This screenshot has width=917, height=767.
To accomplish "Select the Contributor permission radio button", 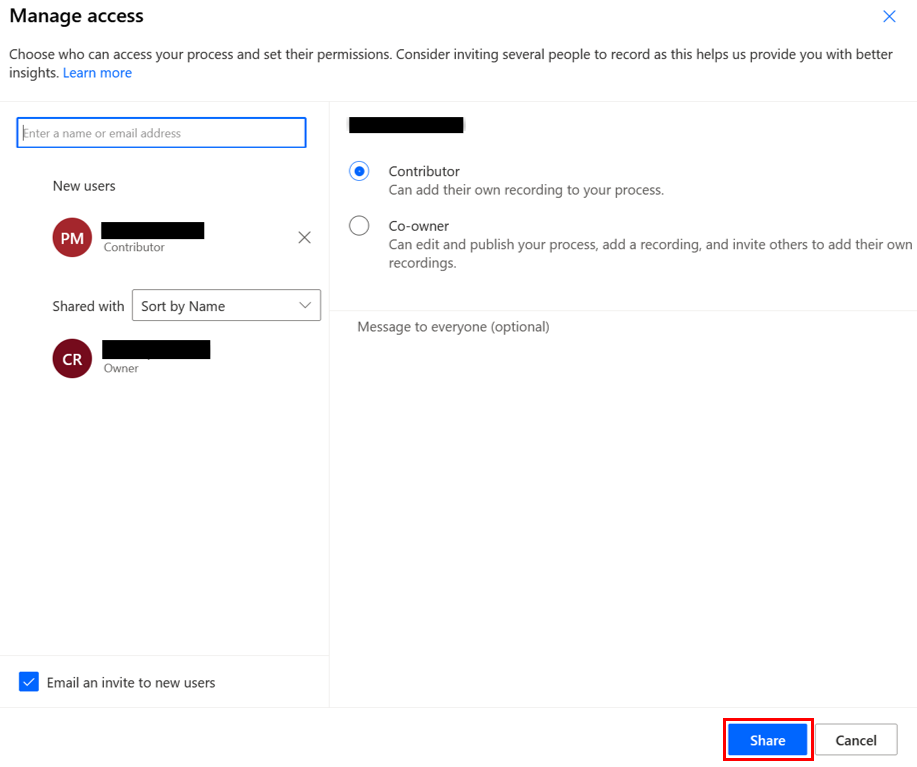I will 359,171.
